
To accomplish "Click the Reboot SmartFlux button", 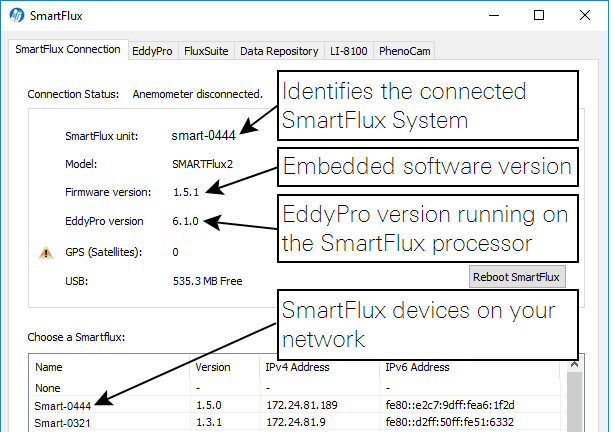I will coord(517,277).
